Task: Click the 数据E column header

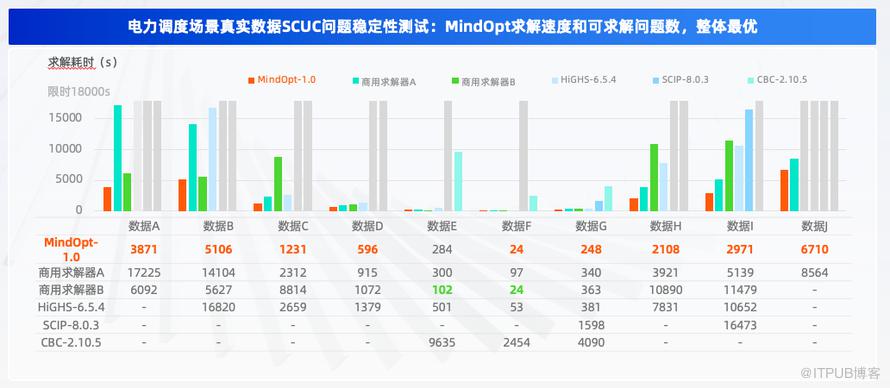Action: pos(442,226)
